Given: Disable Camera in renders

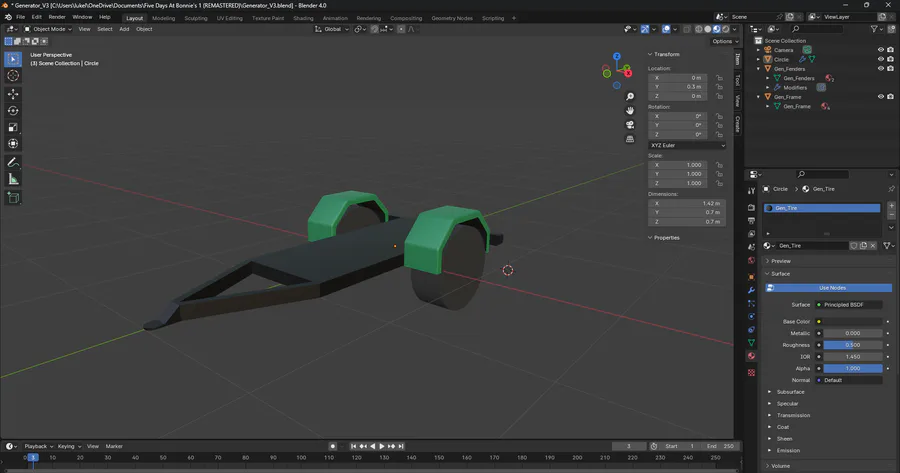Looking at the screenshot, I should click(890, 50).
